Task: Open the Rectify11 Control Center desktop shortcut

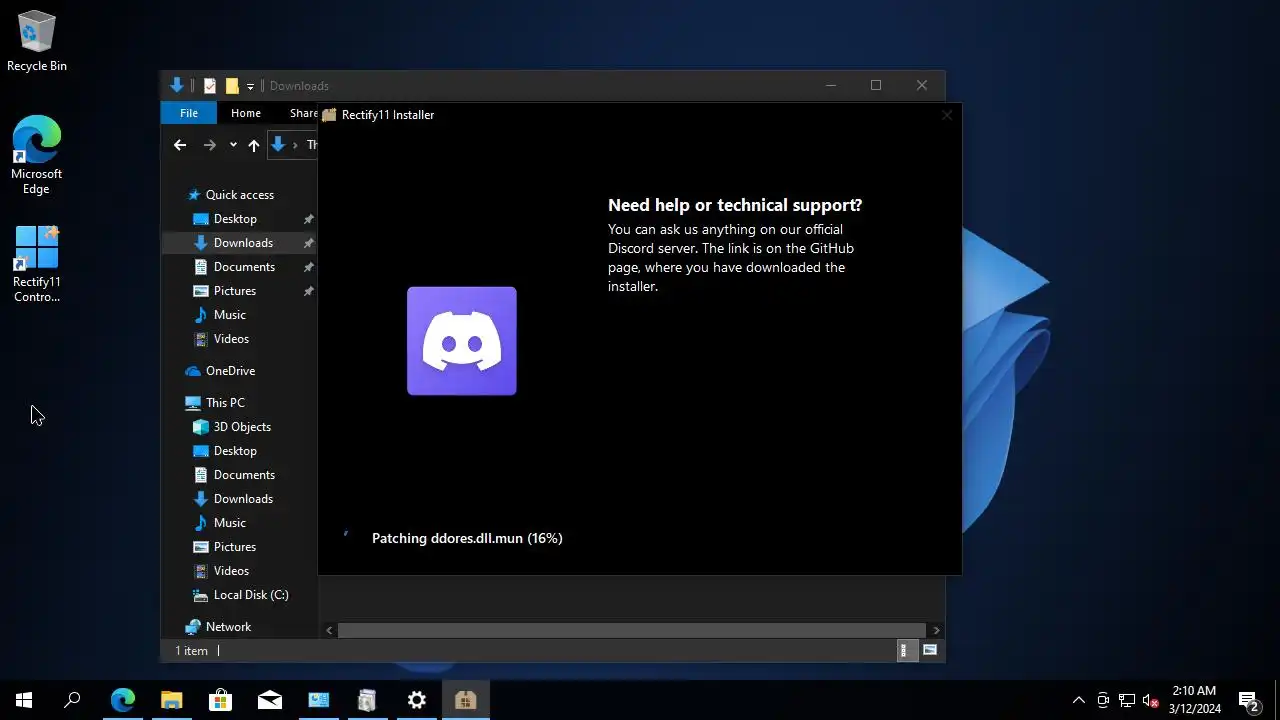Action: (37, 264)
